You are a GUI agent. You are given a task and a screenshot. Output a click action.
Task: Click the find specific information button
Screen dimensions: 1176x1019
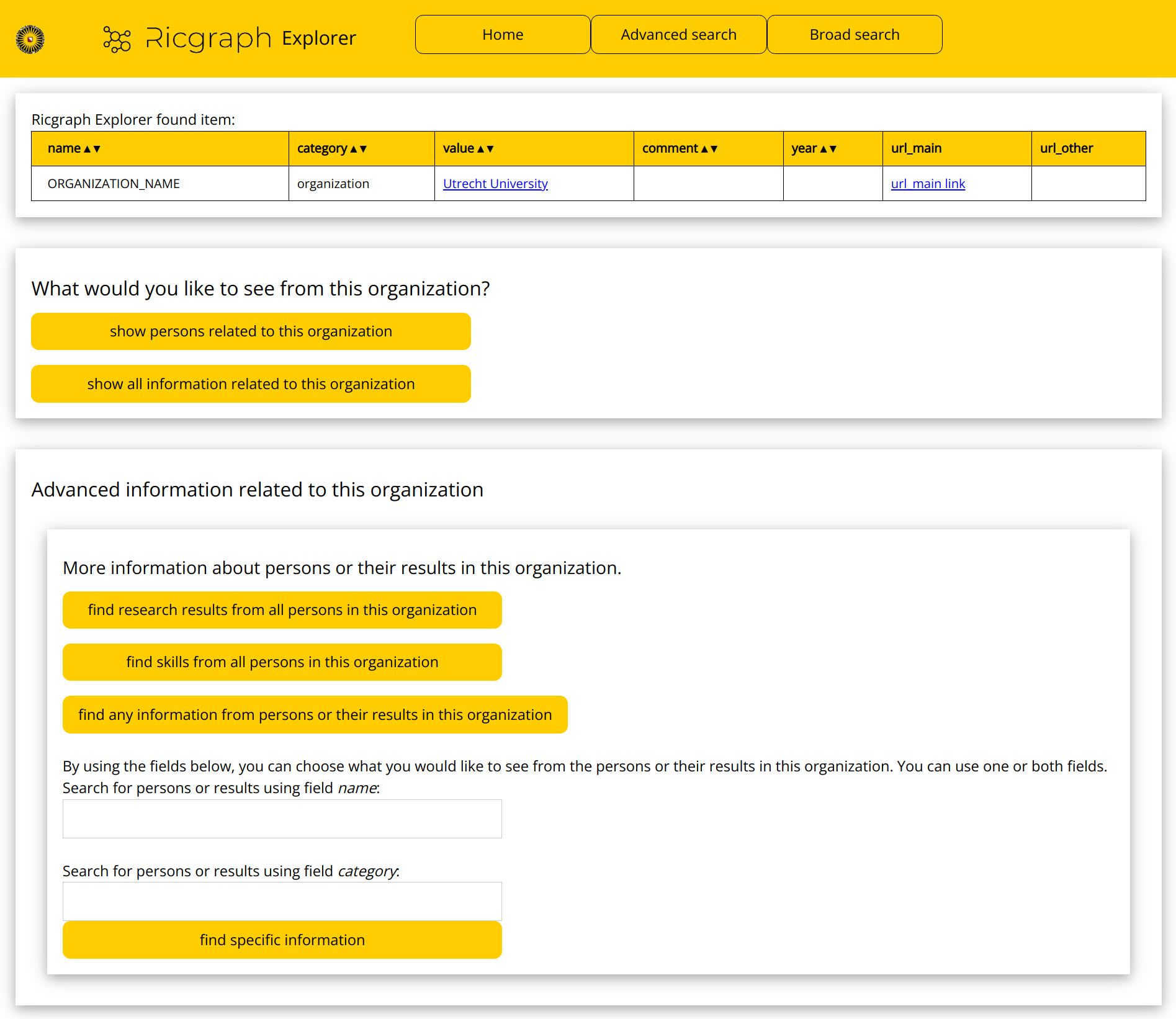[x=282, y=940]
